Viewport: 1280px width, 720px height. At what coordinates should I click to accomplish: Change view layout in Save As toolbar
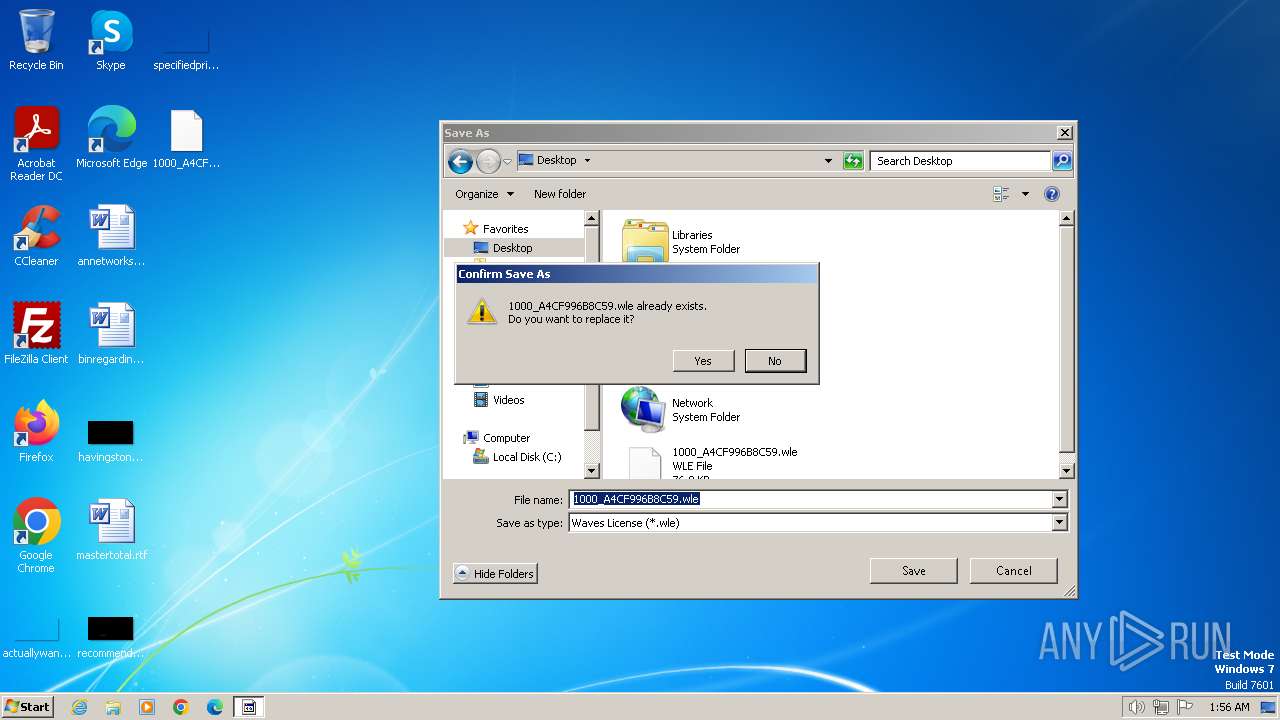pyautogui.click(x=1001, y=194)
